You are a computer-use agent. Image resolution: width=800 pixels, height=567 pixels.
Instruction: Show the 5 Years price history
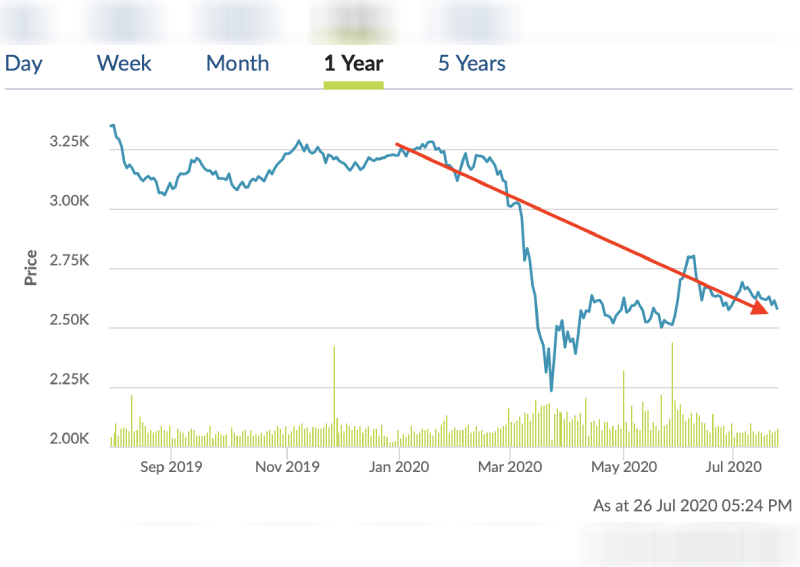click(471, 63)
